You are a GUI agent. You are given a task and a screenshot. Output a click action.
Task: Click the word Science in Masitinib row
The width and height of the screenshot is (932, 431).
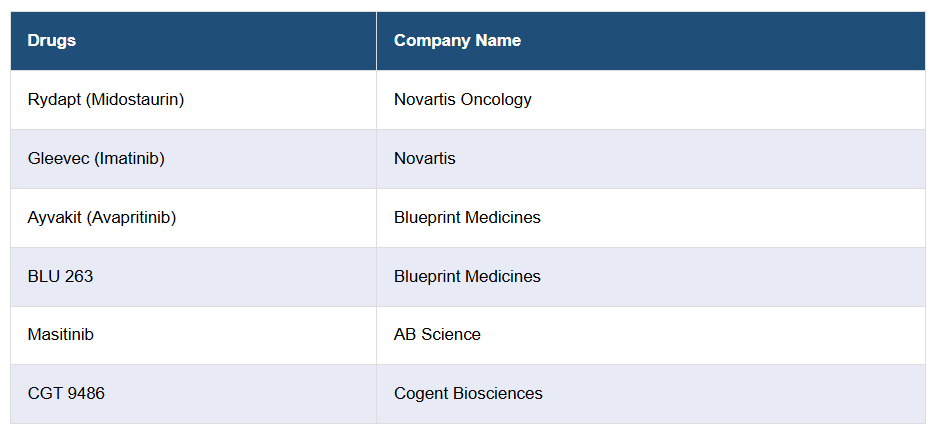(451, 335)
